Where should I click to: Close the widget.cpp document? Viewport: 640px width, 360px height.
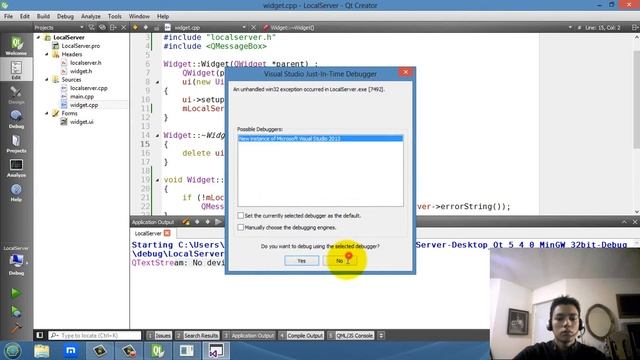(x=253, y=27)
